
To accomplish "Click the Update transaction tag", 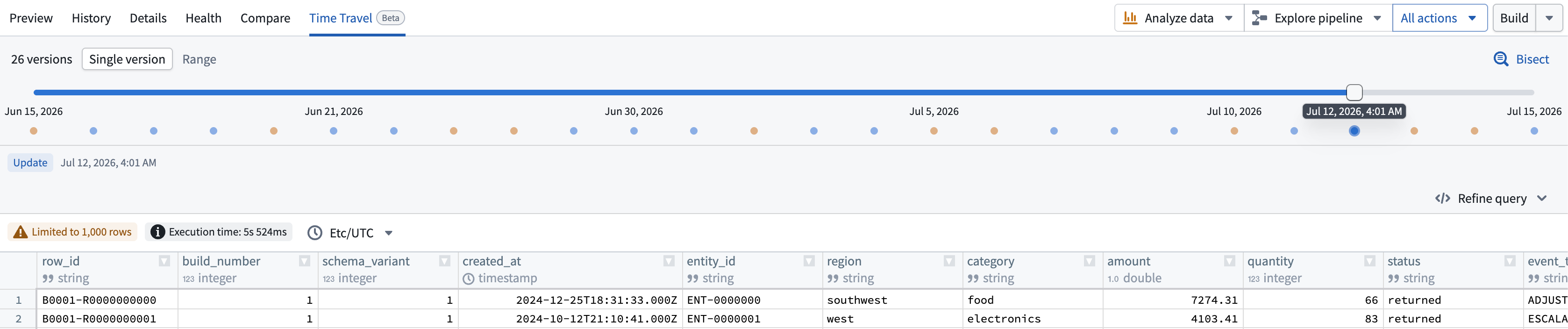I will (x=30, y=163).
